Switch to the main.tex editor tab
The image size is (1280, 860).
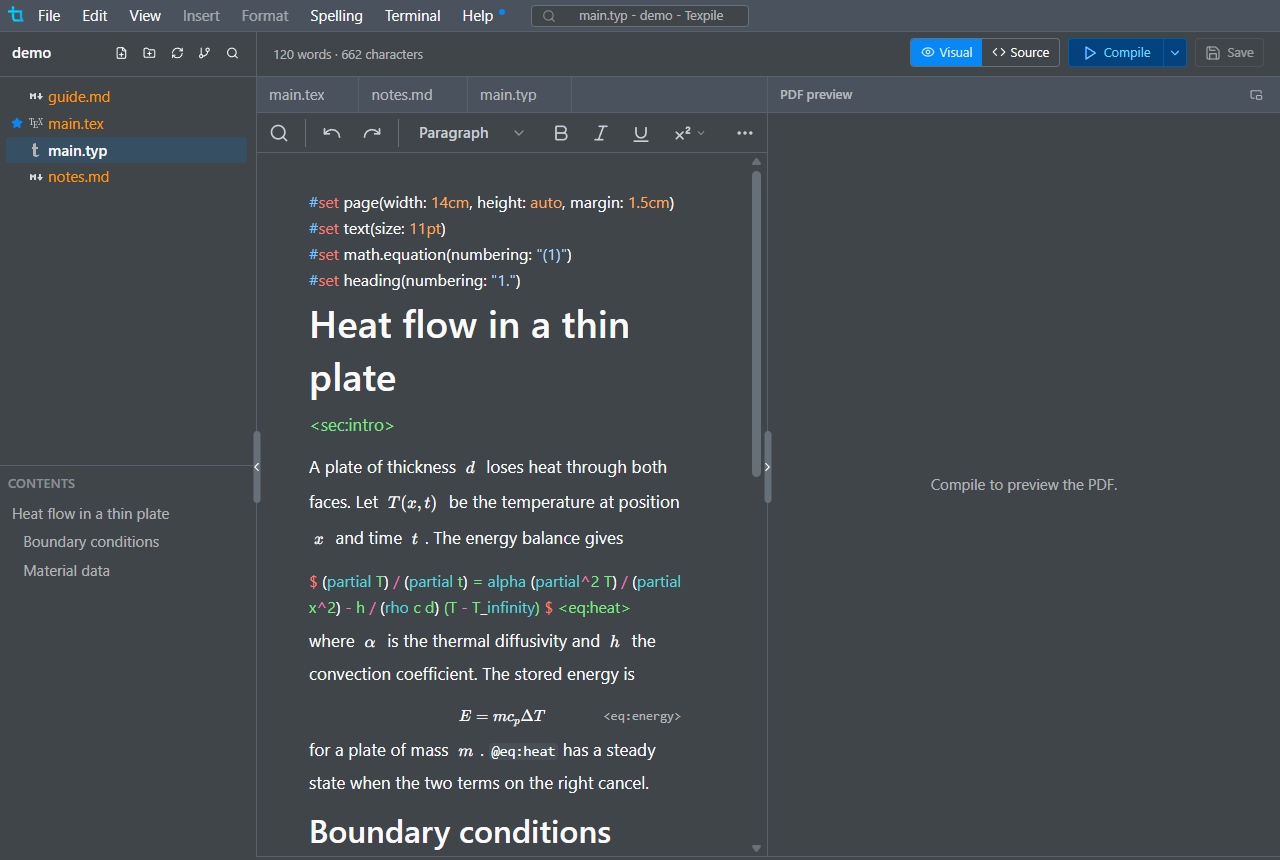tap(307, 95)
